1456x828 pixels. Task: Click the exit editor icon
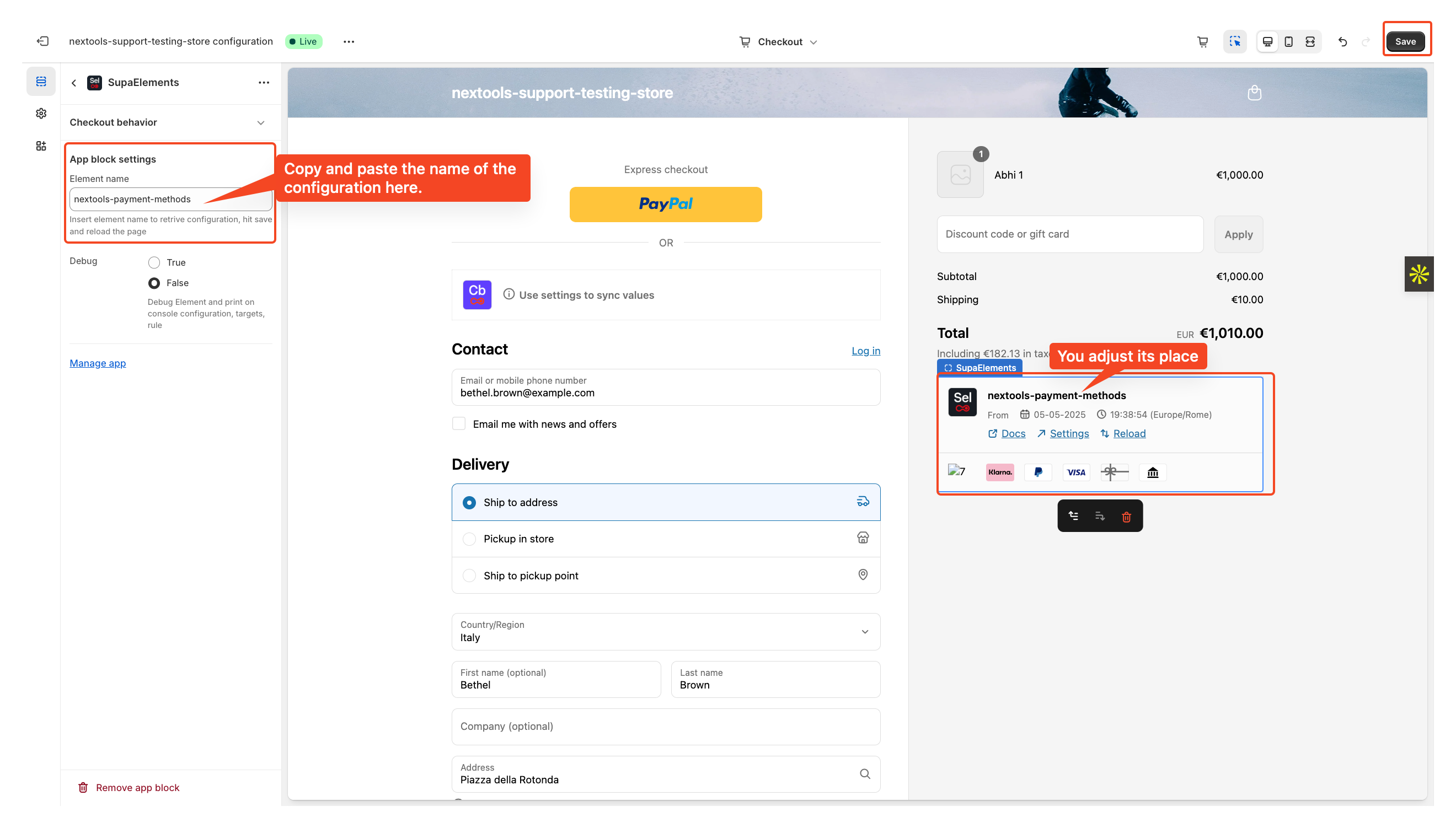pyautogui.click(x=42, y=41)
